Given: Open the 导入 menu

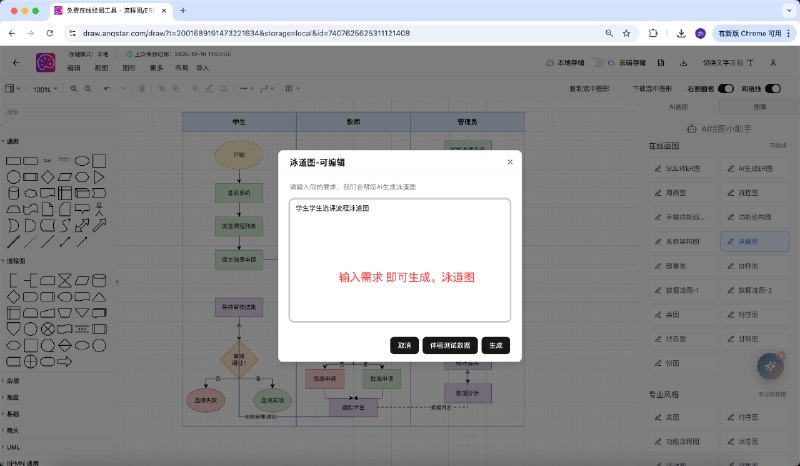Looking at the screenshot, I should coord(203,68).
